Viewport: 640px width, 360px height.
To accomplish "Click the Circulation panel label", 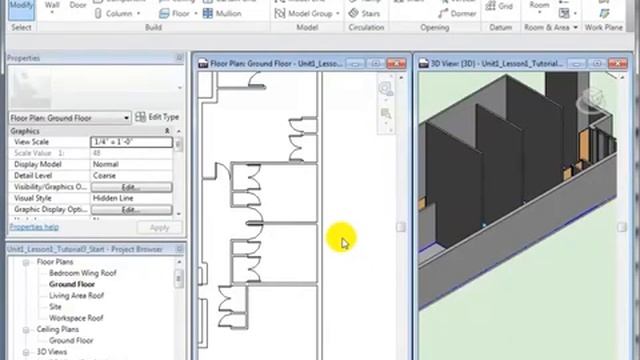I will (x=366, y=27).
